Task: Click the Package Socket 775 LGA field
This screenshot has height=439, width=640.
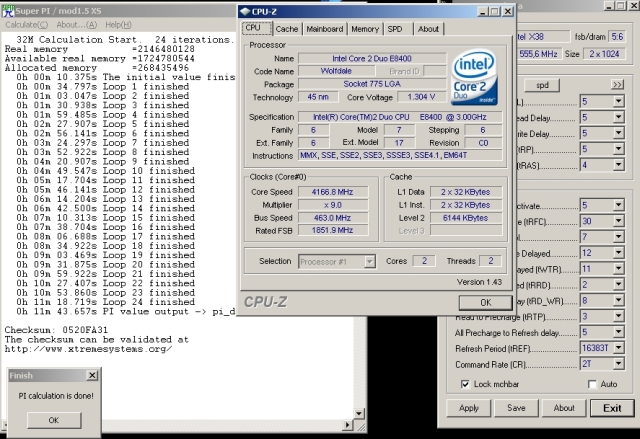Action: [x=372, y=84]
